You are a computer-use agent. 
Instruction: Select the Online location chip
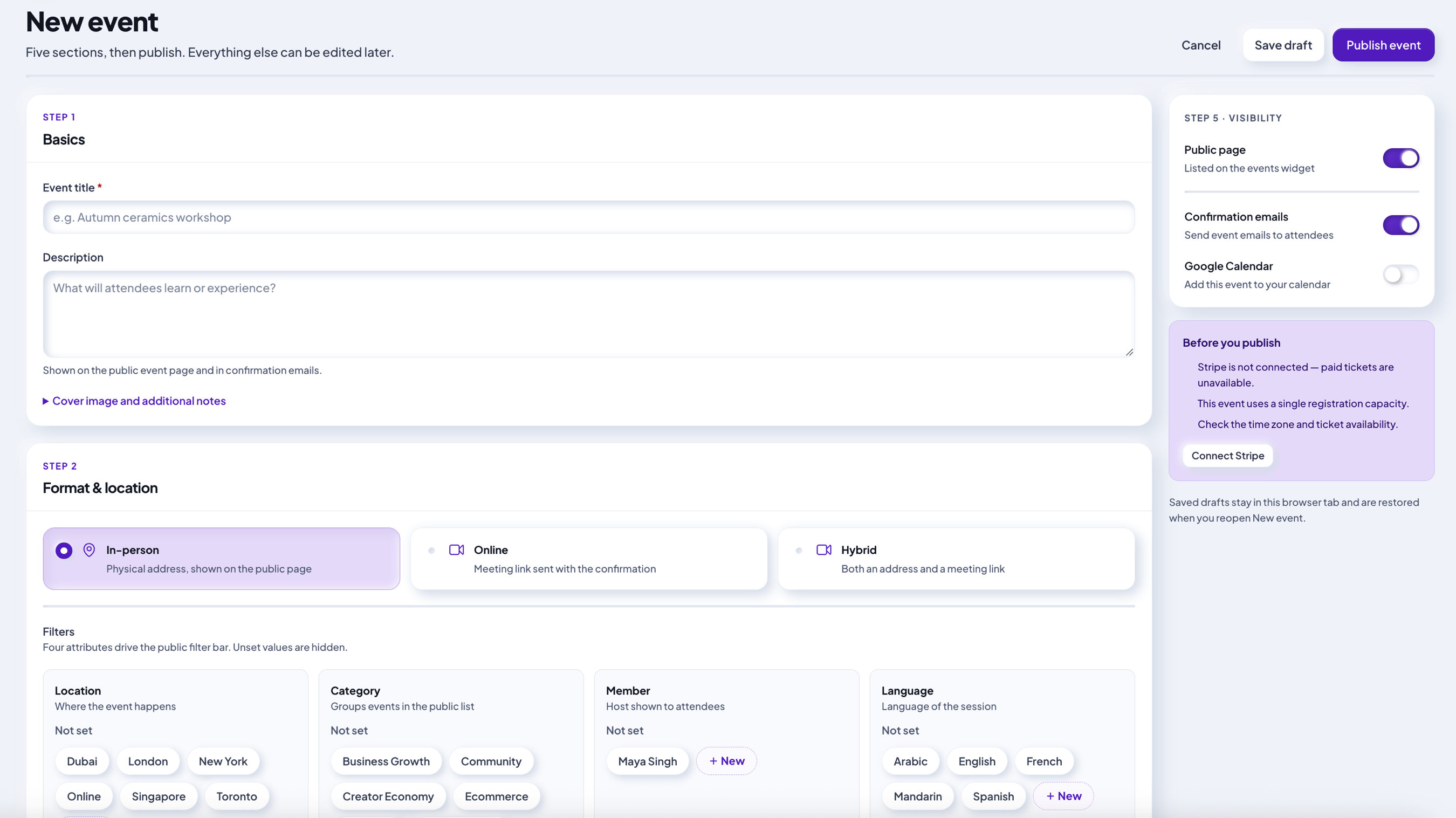pyautogui.click(x=84, y=796)
